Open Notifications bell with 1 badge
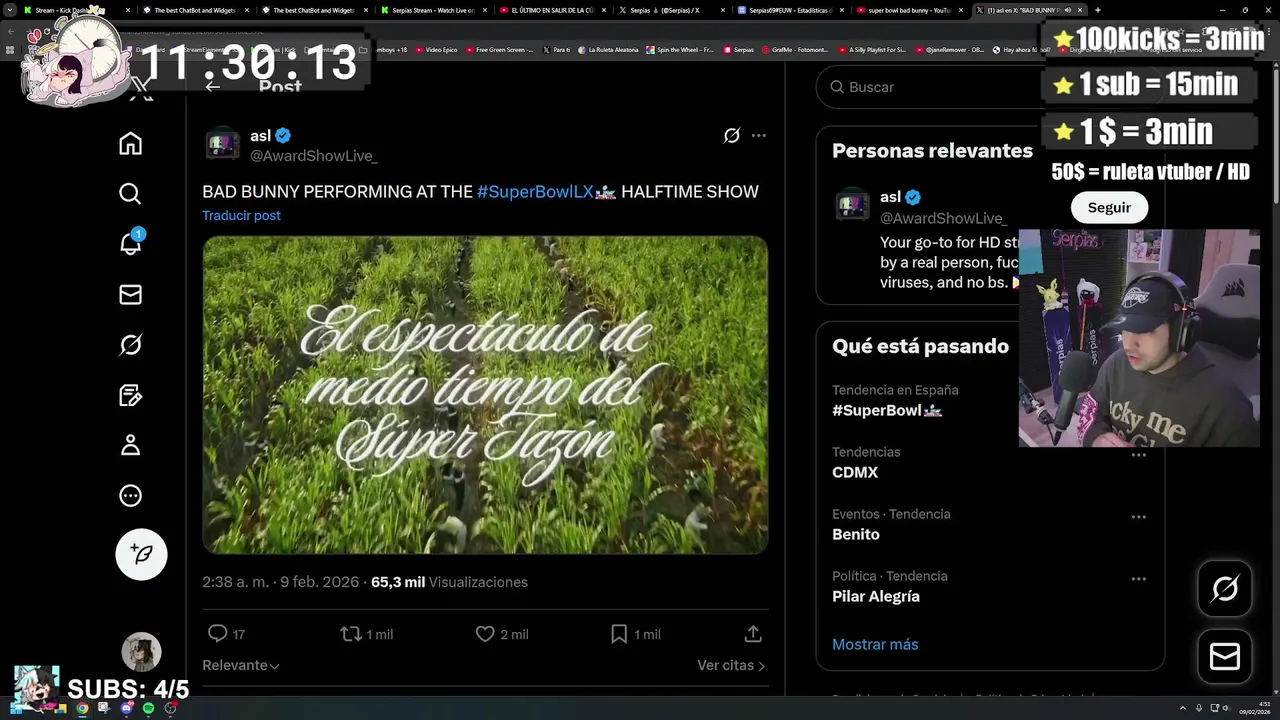Viewport: 1280px width, 720px height. click(130, 243)
